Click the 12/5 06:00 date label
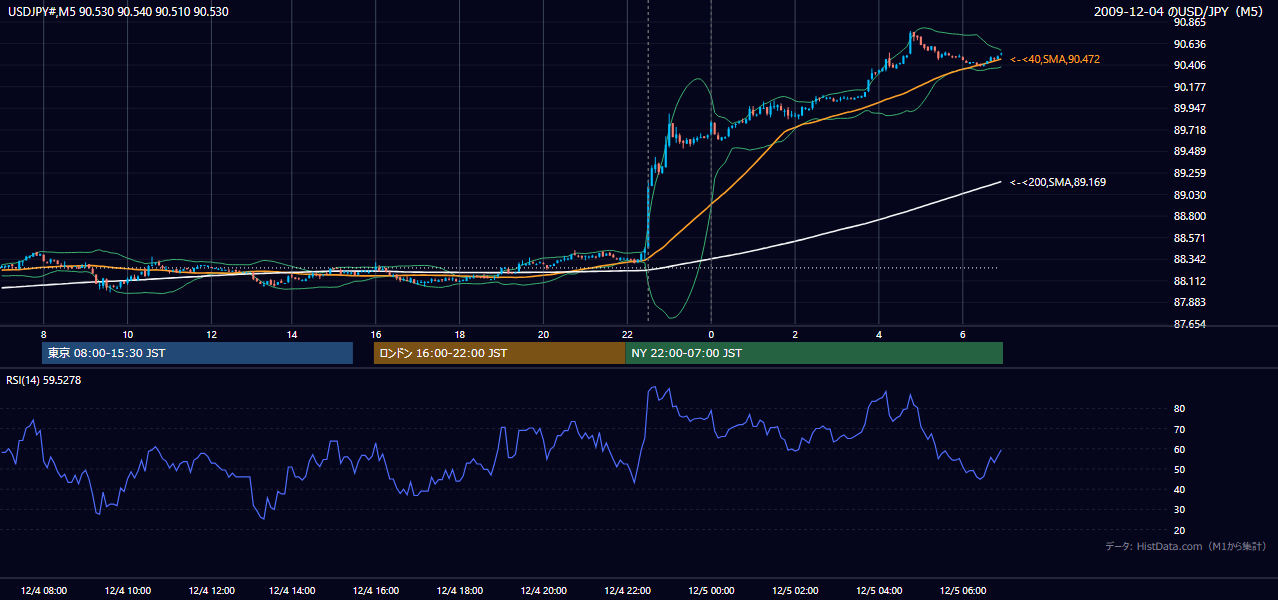 (x=962, y=591)
